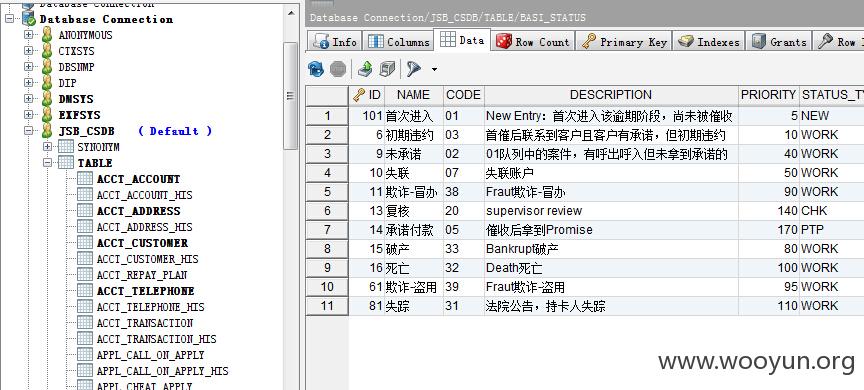
Task: Open the Row Count tab
Action: pyautogui.click(x=532, y=41)
